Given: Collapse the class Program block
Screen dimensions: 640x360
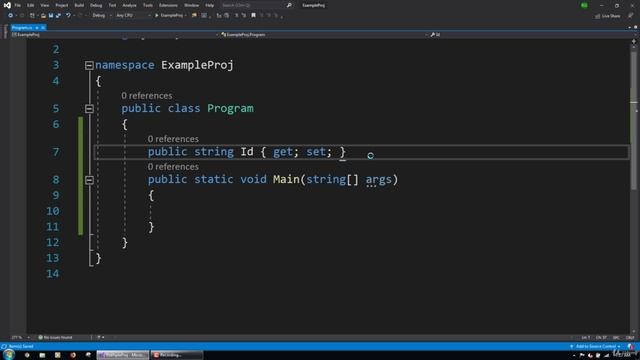Looking at the screenshot, I should click(89, 109).
